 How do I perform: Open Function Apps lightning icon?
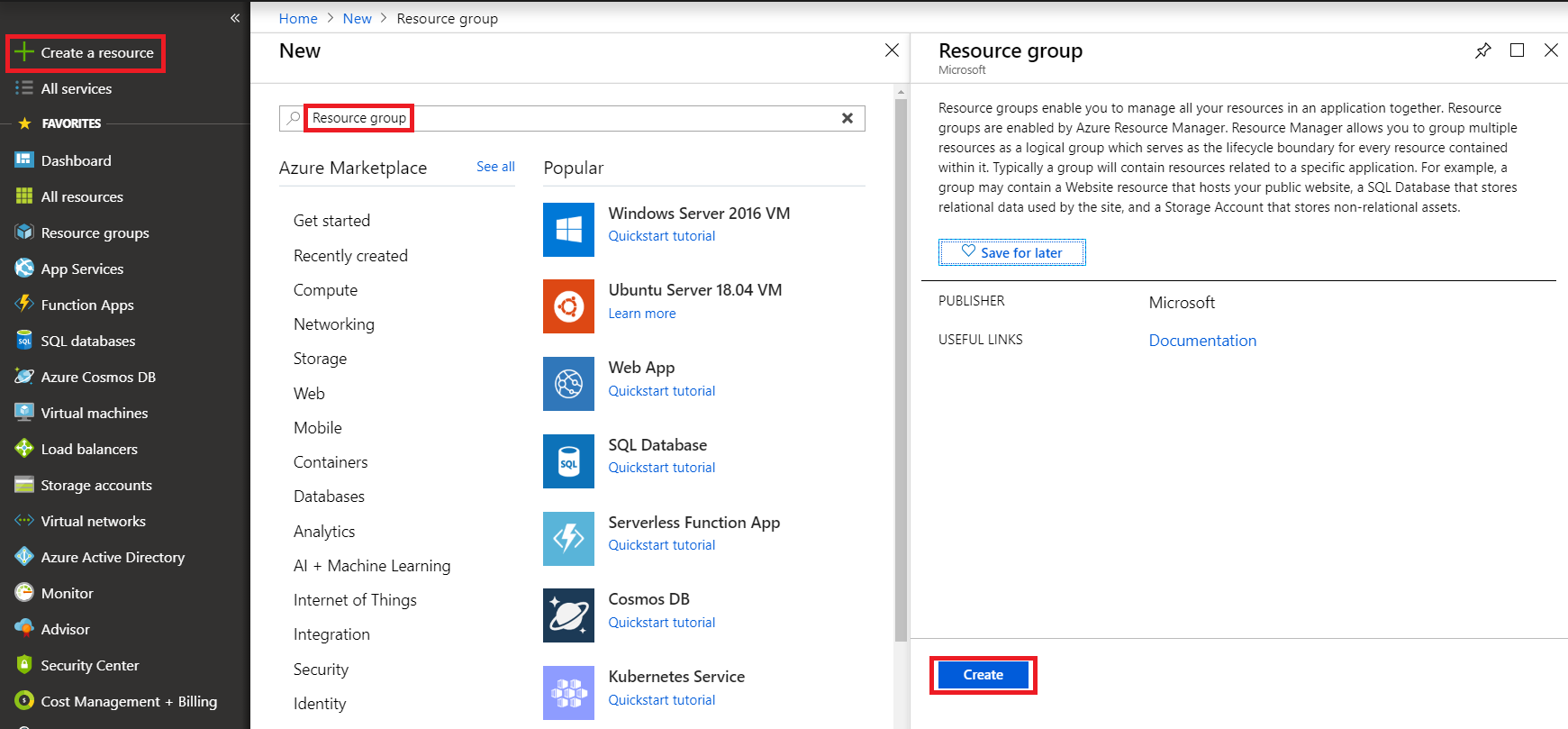coord(24,305)
